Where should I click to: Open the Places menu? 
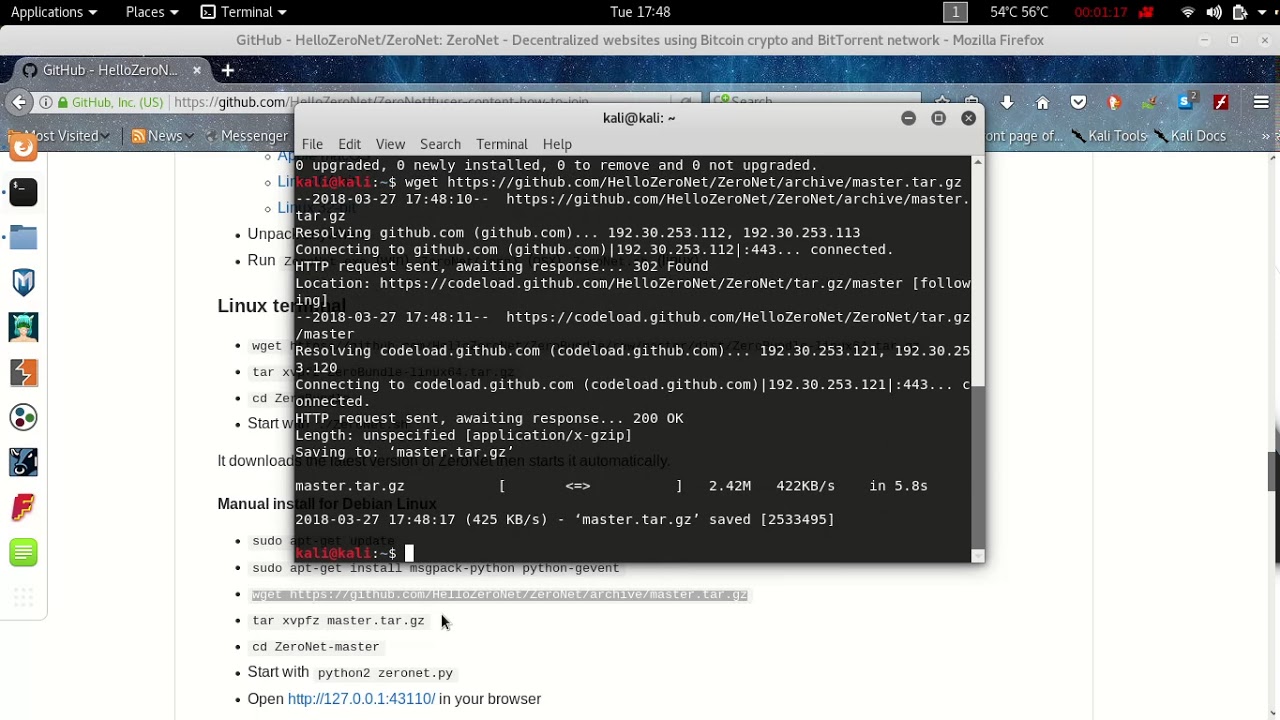pos(152,12)
